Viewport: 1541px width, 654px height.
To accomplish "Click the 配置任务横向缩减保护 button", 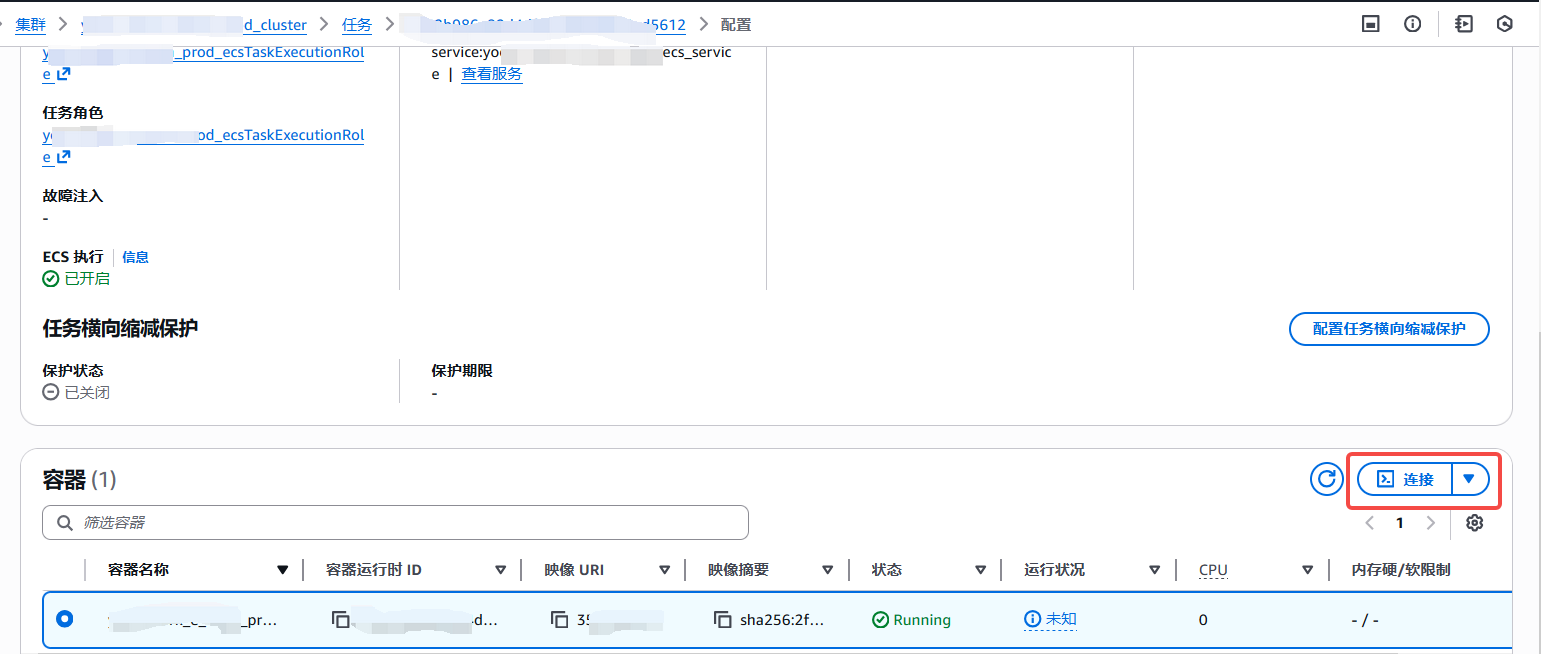I will coord(1389,328).
